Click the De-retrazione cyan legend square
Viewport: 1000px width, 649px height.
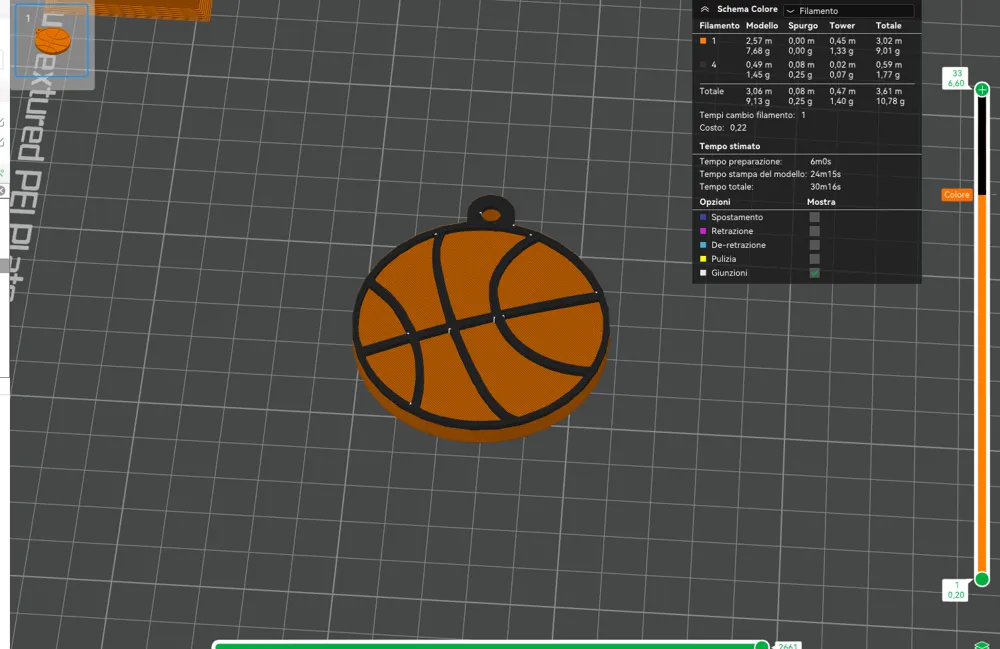(x=703, y=245)
